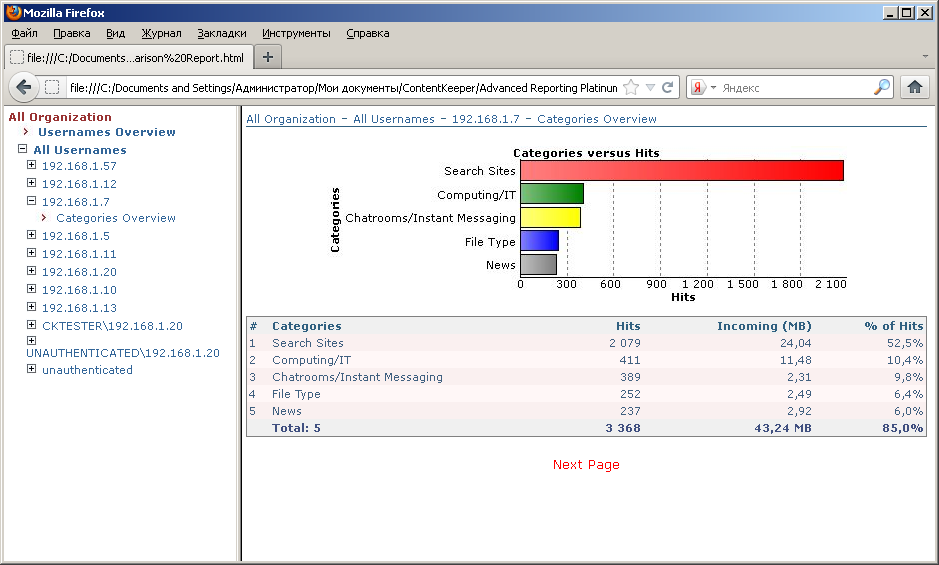This screenshot has height=565, width=939.
Task: Click the Firefox logo in title bar
Action: 13,13
